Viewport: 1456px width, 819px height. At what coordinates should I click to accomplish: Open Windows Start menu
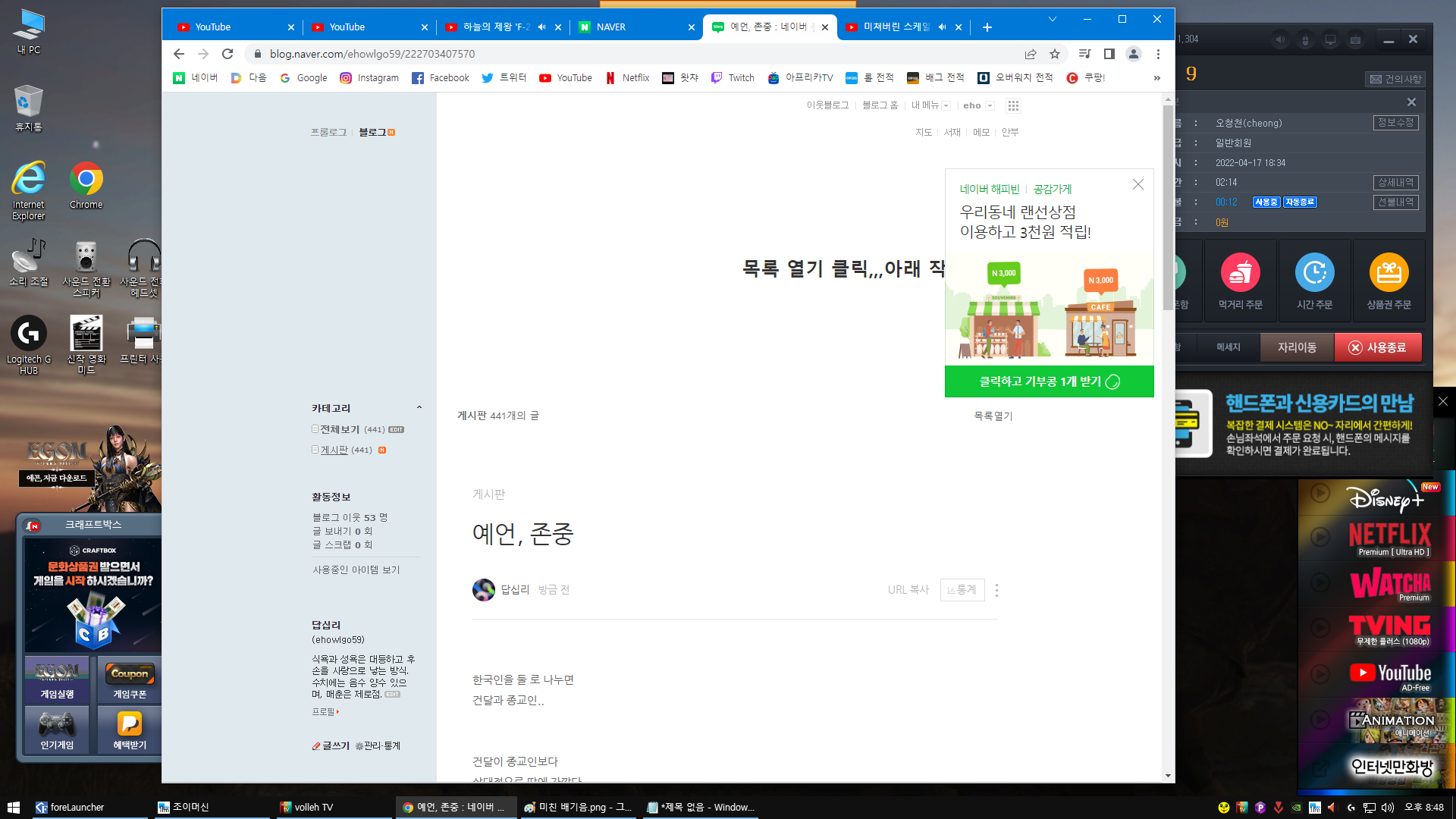point(13,807)
